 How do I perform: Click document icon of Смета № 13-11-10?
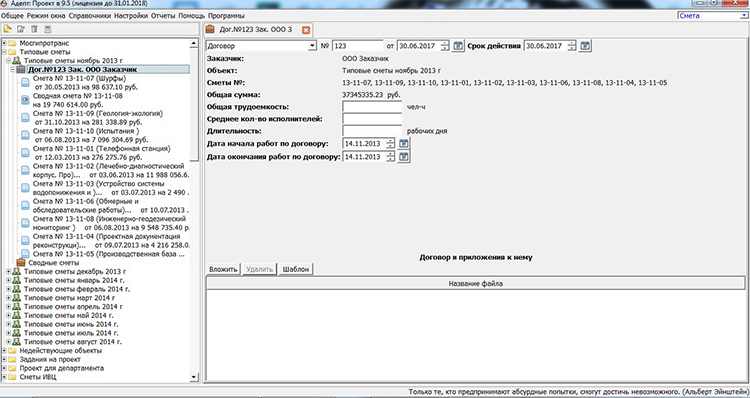click(x=25, y=135)
